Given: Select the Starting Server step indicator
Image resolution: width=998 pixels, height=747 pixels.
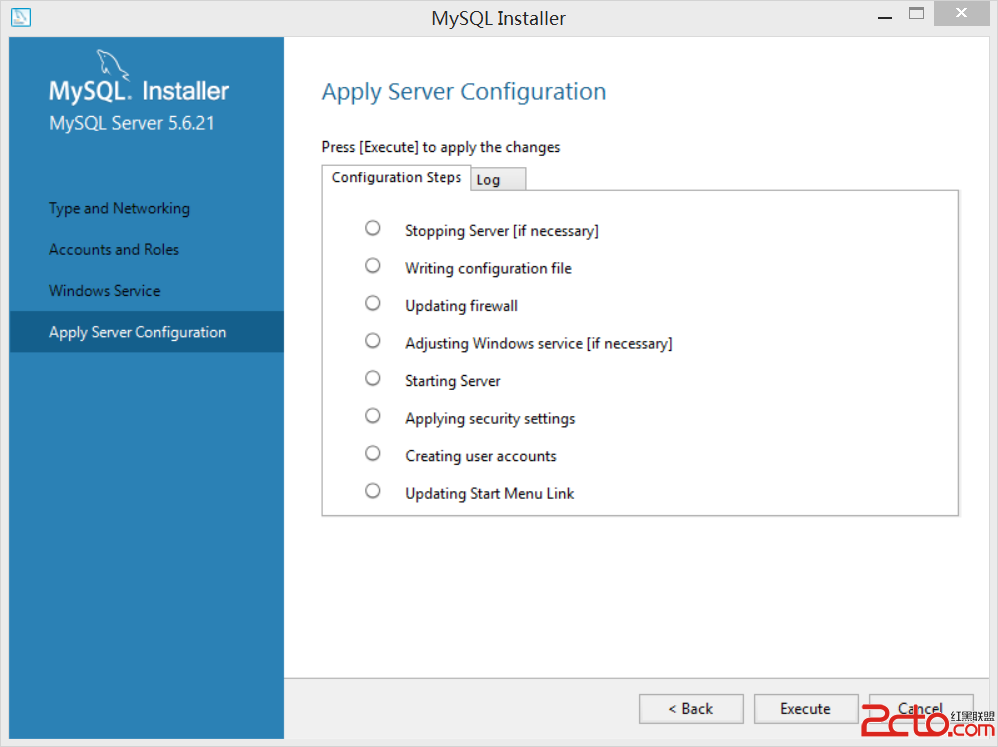Looking at the screenshot, I should [372, 378].
